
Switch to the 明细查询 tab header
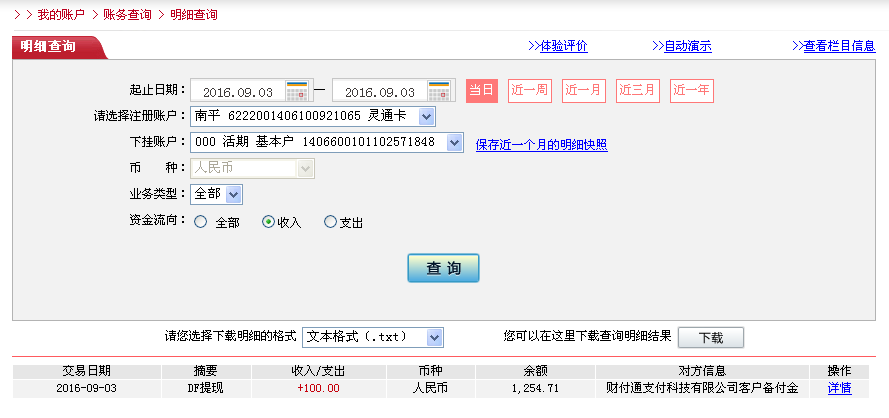coord(48,46)
